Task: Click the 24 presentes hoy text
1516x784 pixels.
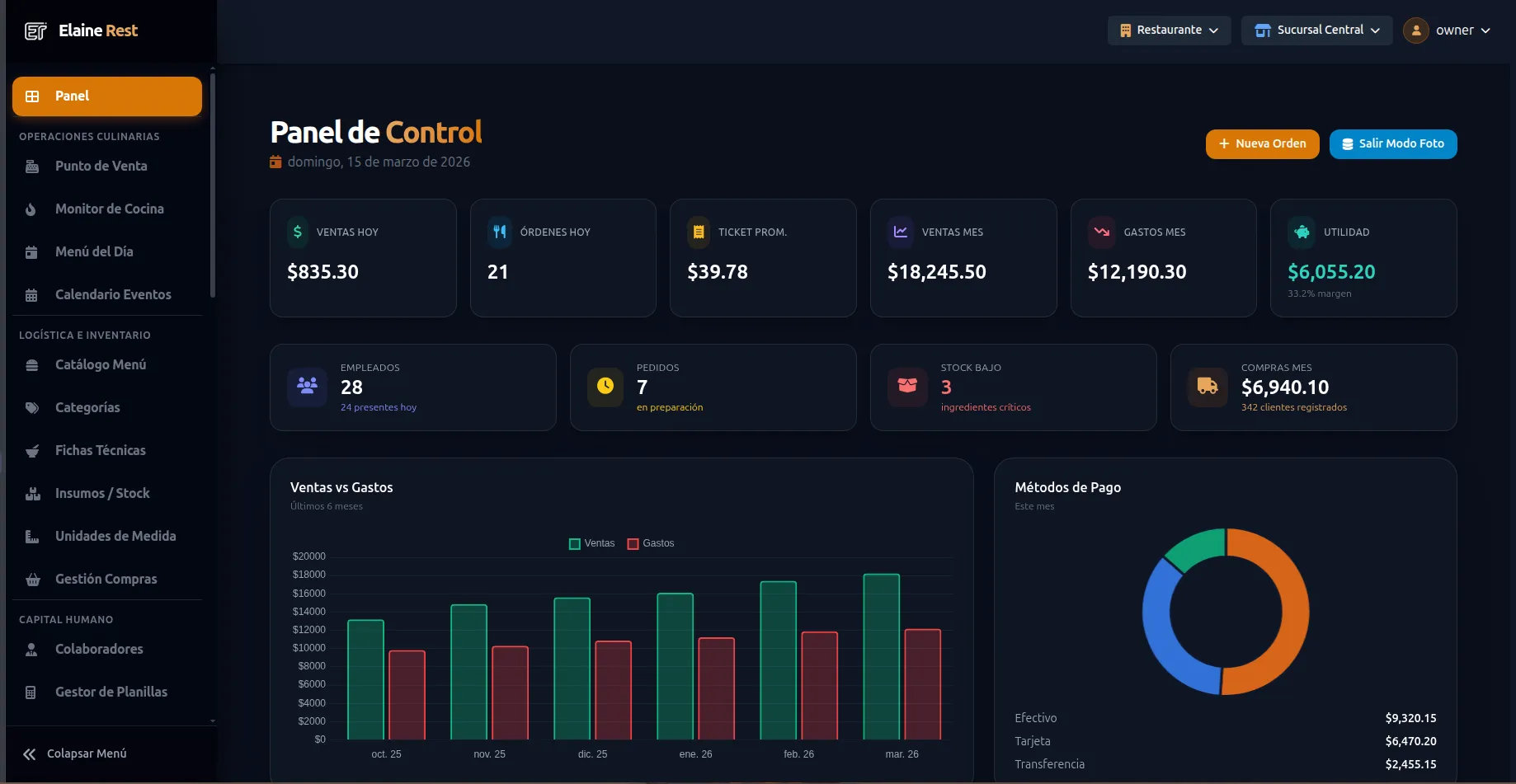Action: [379, 407]
